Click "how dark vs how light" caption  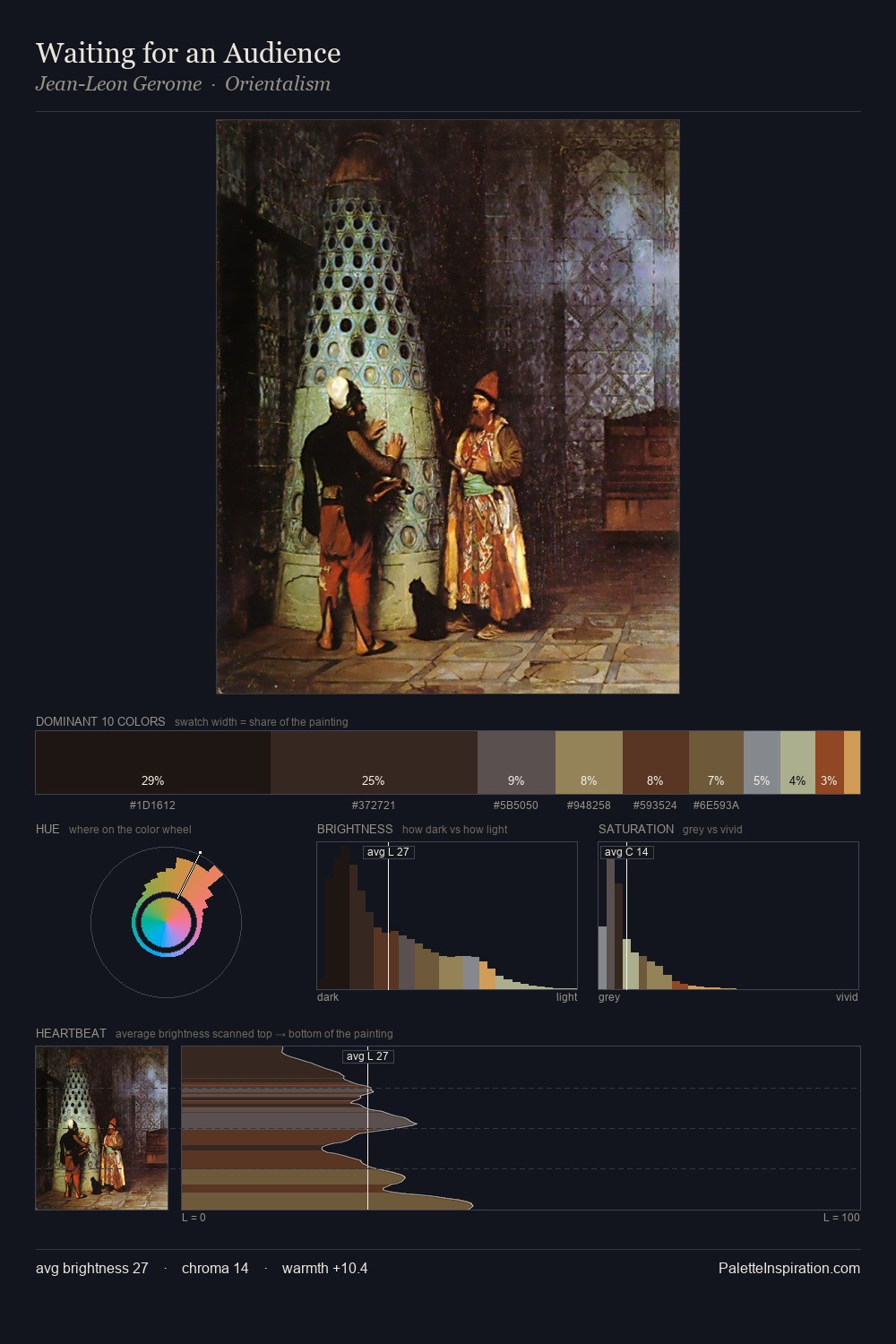point(454,830)
